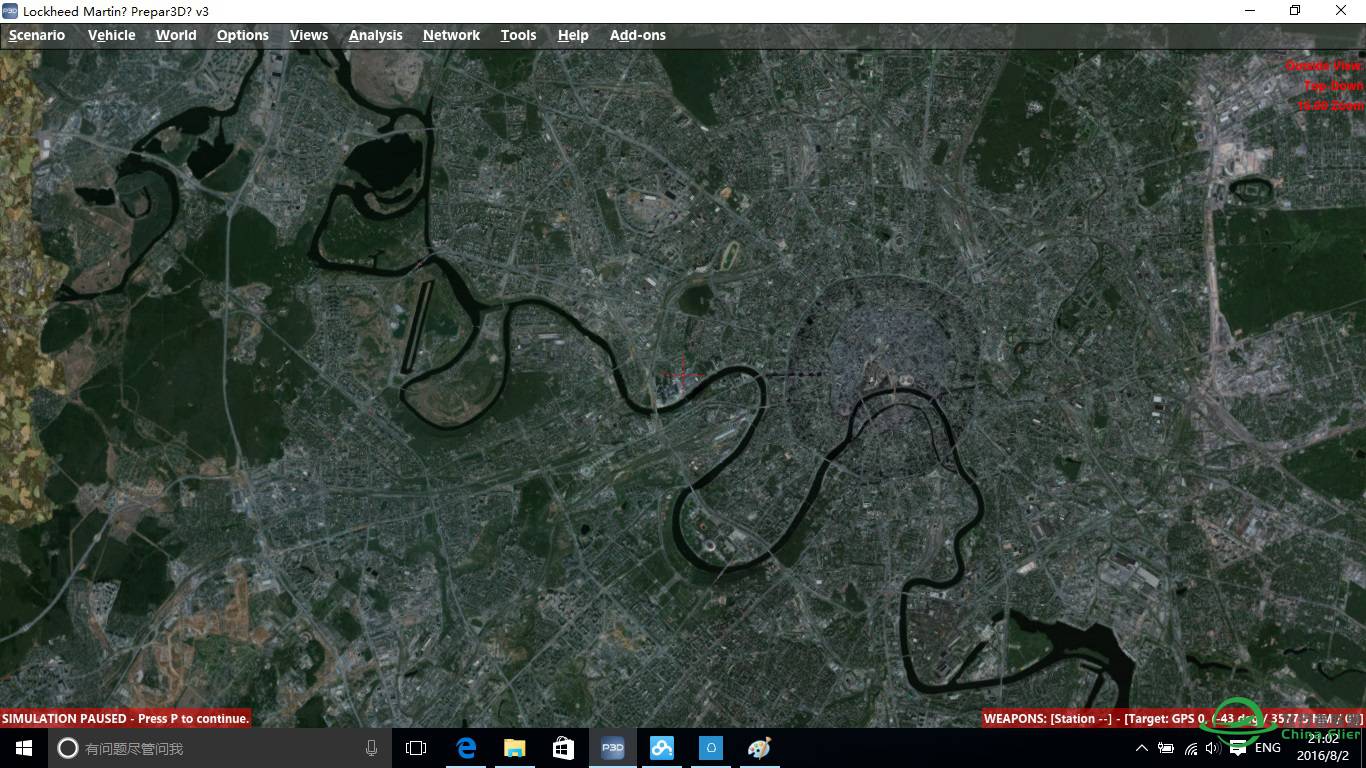Expand hidden icons in the system tray

click(x=1141, y=747)
